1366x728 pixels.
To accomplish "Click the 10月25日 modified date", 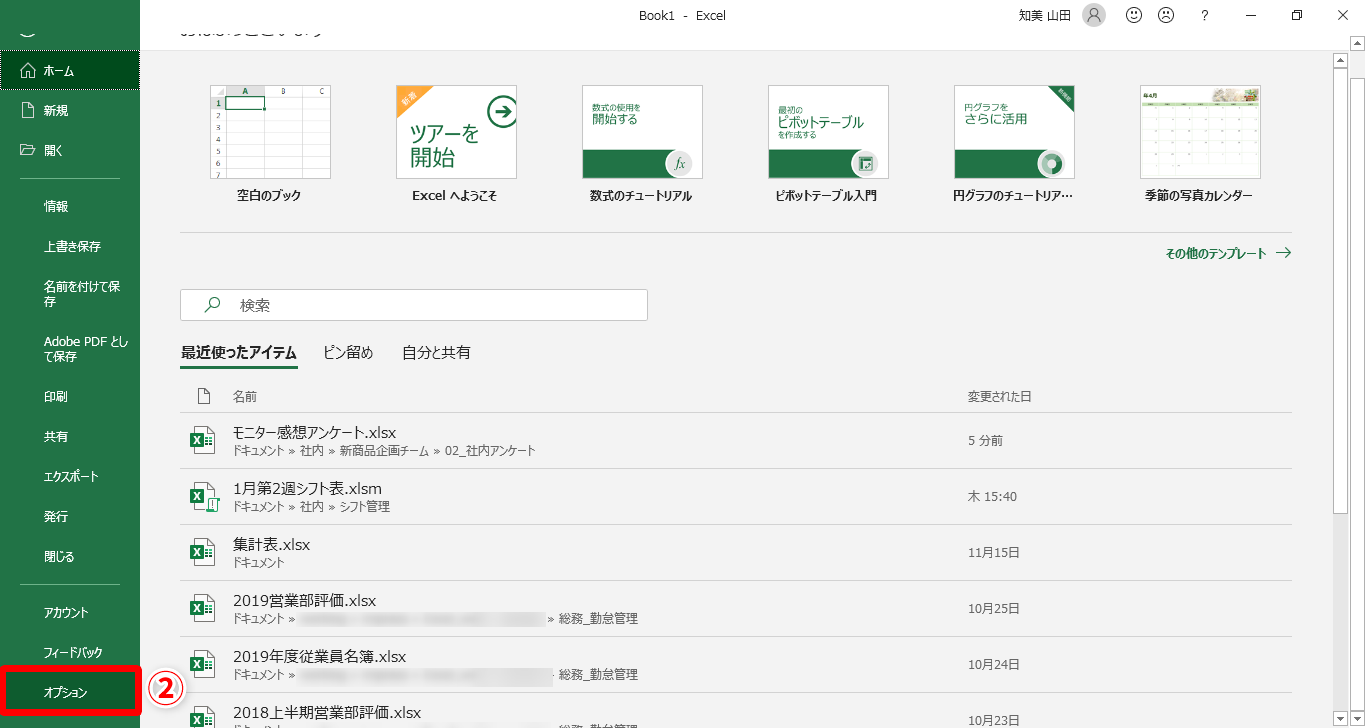I will 994,609.
